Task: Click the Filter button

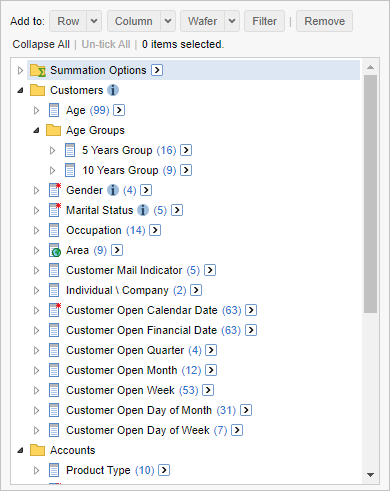Action: click(x=264, y=21)
